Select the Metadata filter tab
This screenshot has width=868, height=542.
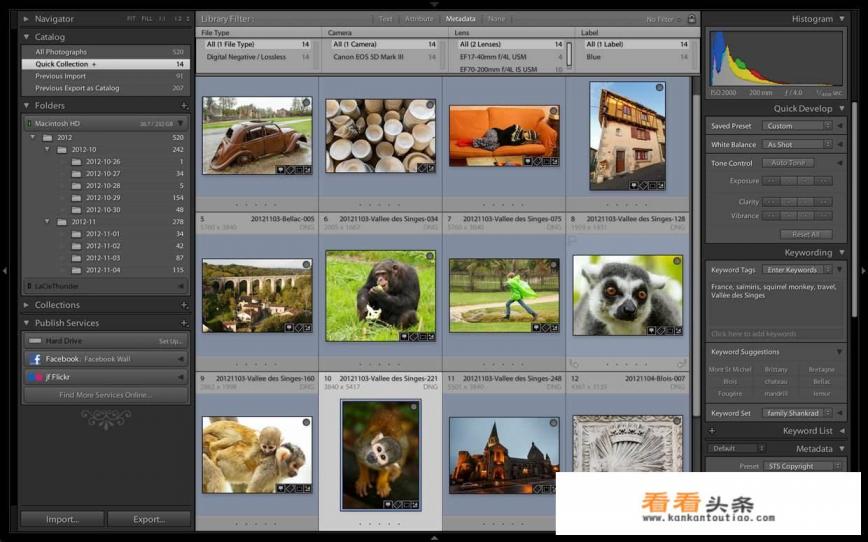coord(460,19)
